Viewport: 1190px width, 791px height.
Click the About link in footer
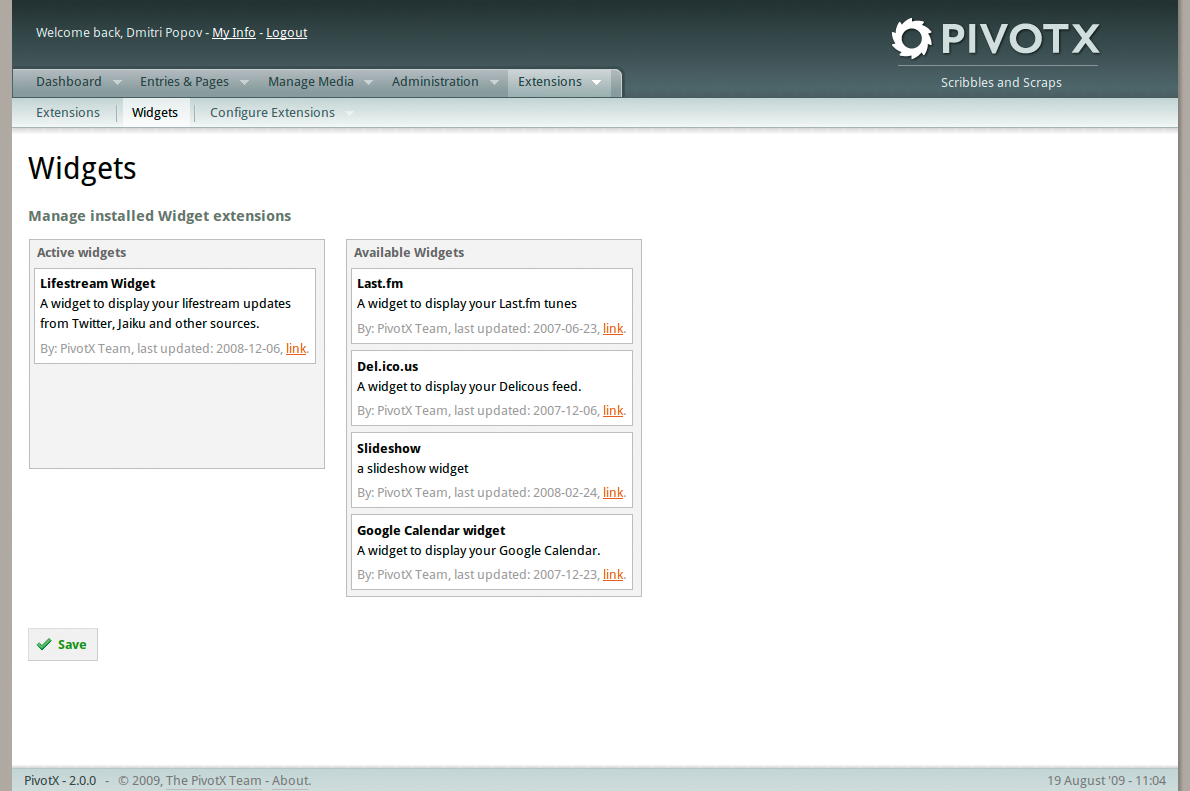click(x=290, y=780)
